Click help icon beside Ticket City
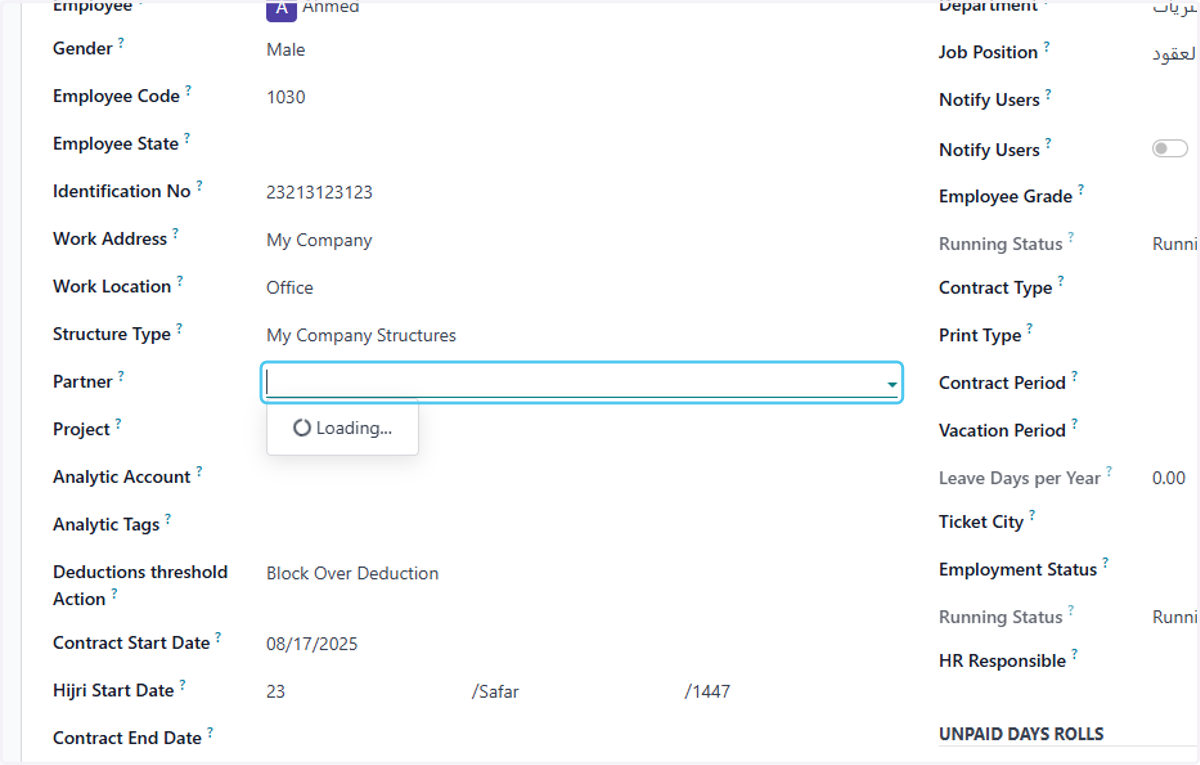The width and height of the screenshot is (1200, 765). (x=1032, y=516)
